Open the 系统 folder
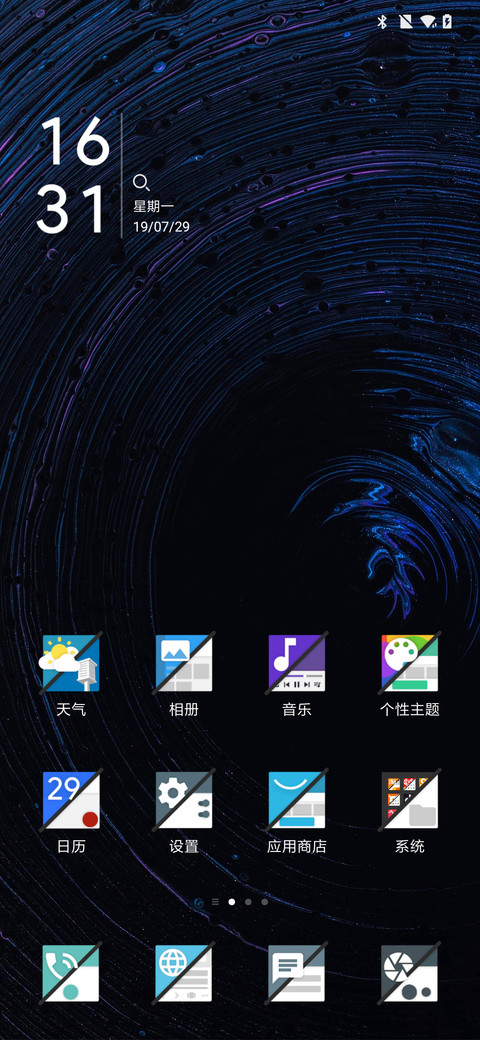Image resolution: width=480 pixels, height=1040 pixels. pyautogui.click(x=409, y=801)
